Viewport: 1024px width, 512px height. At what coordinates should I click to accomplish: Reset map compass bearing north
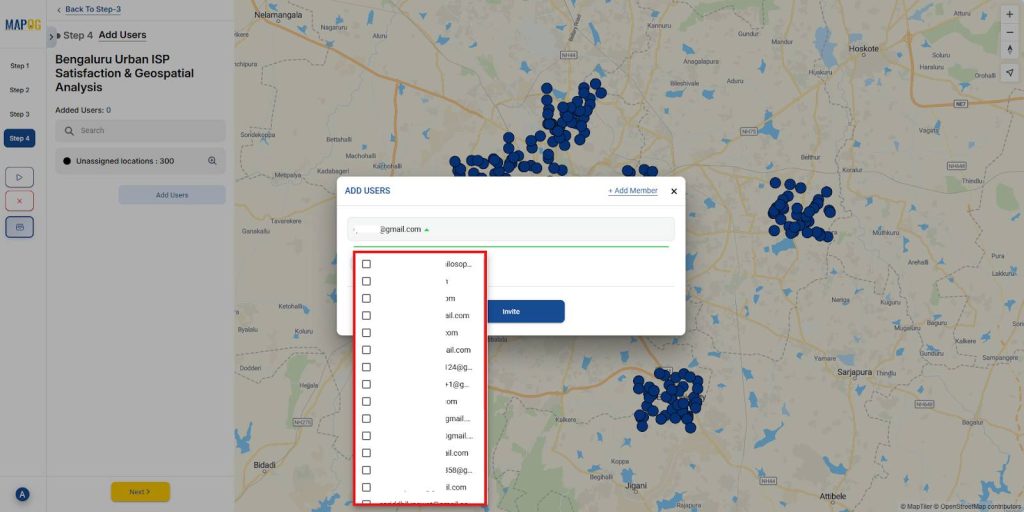click(1009, 49)
